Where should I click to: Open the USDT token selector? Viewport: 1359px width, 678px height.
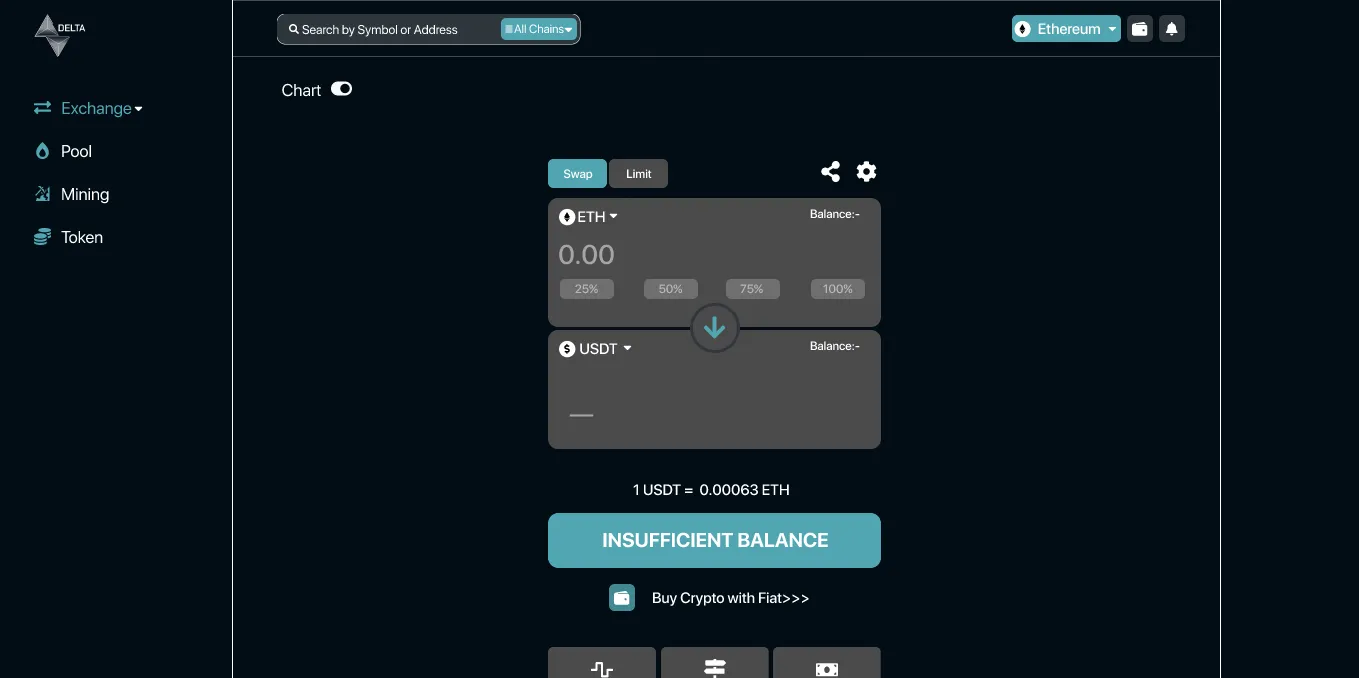pos(596,349)
